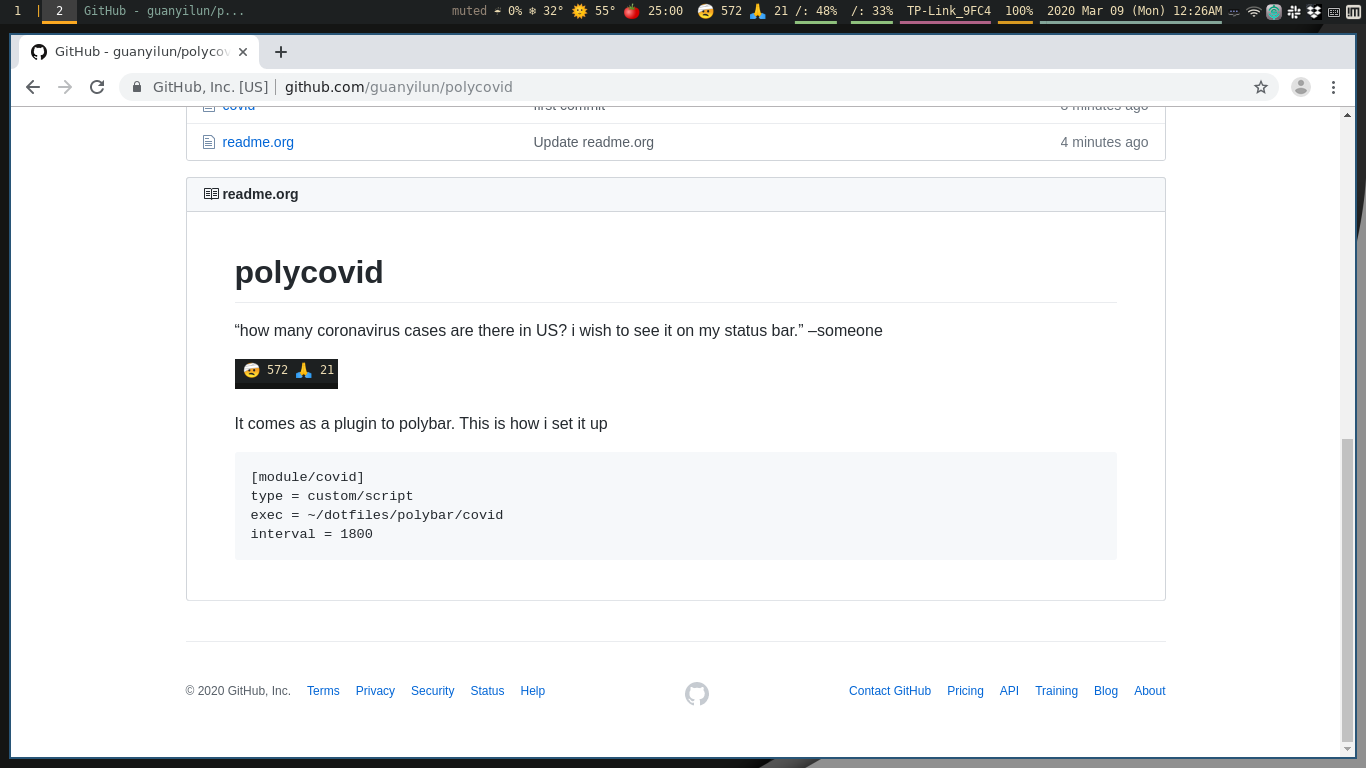The image size is (1366, 768).
Task: Click the covid cases face icon in polybar
Action: (x=706, y=11)
